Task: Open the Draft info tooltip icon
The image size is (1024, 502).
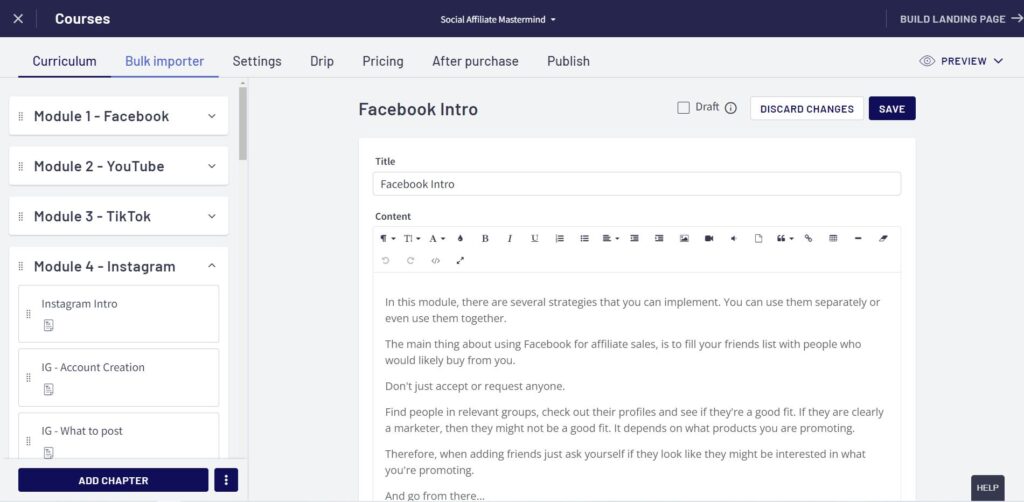Action: 731,108
